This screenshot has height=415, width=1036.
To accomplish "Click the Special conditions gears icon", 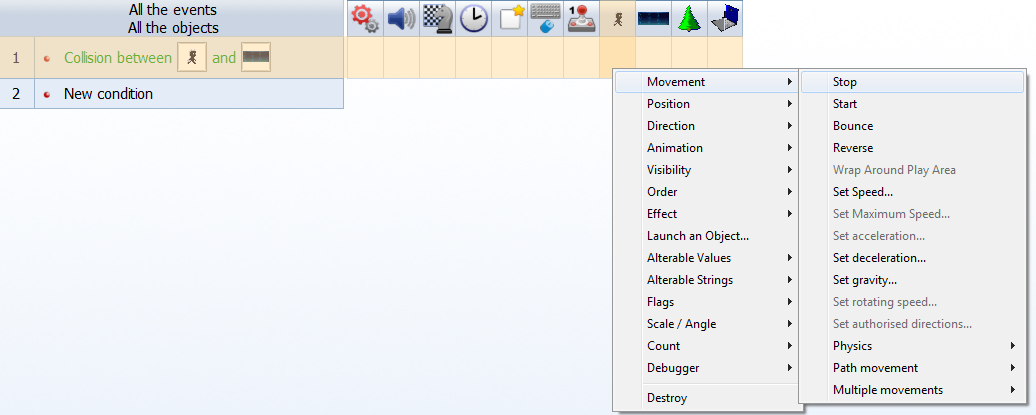I will (x=365, y=19).
